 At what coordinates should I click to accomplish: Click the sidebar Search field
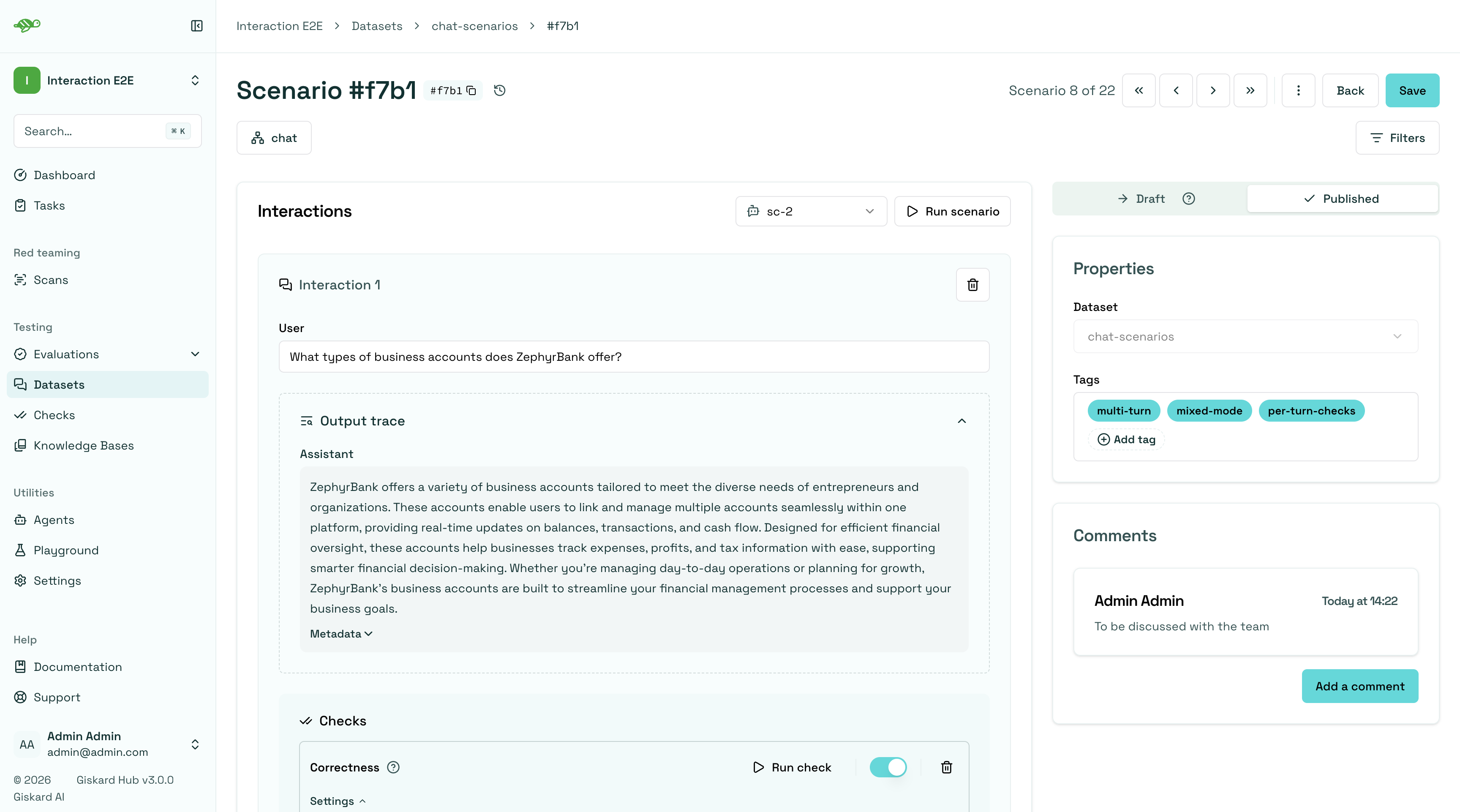coord(108,131)
